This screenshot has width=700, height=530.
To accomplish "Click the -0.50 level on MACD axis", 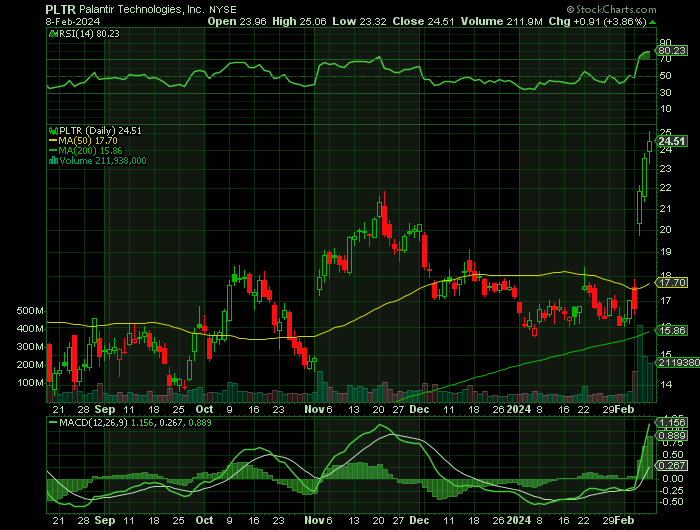I will [x=671, y=502].
